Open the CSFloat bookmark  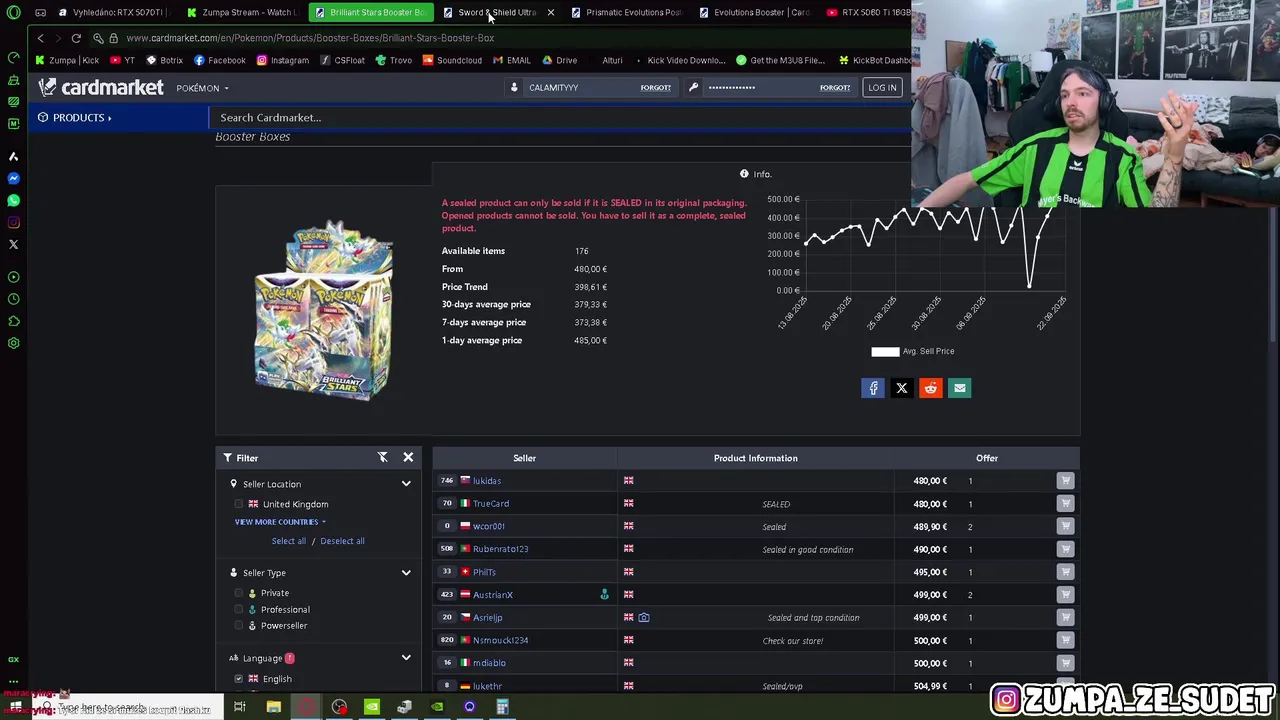[x=342, y=60]
